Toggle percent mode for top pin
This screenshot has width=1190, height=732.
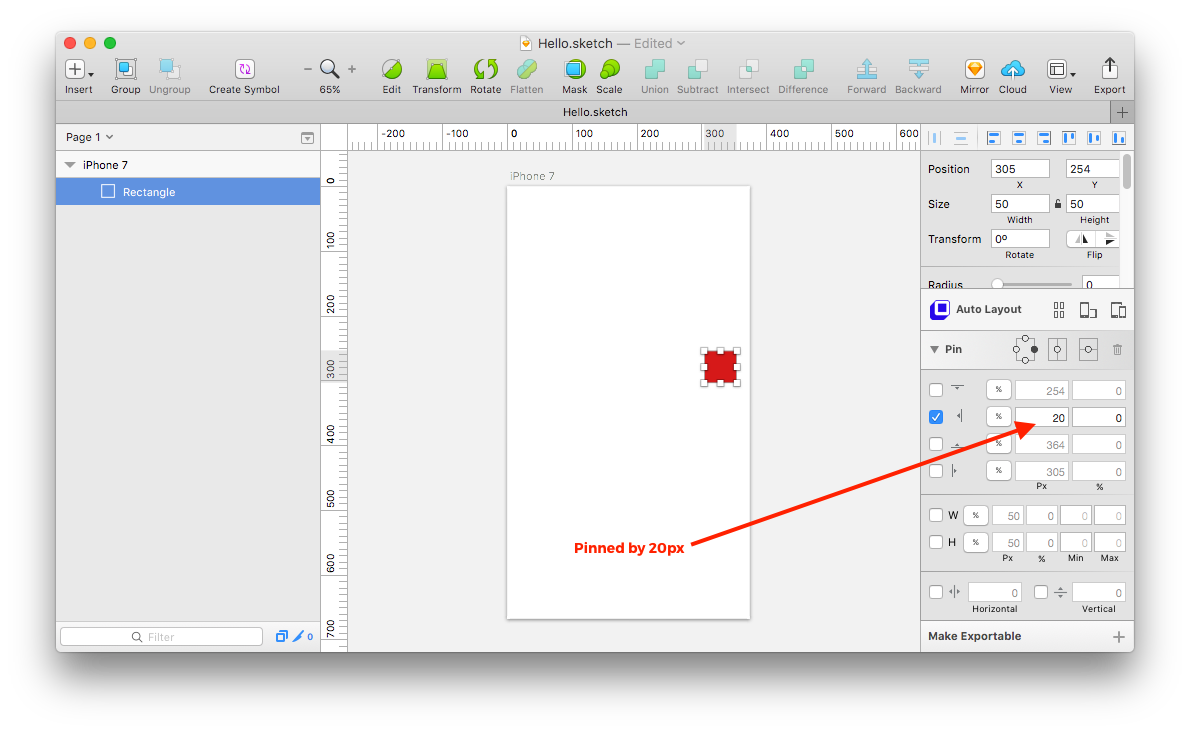(x=998, y=390)
